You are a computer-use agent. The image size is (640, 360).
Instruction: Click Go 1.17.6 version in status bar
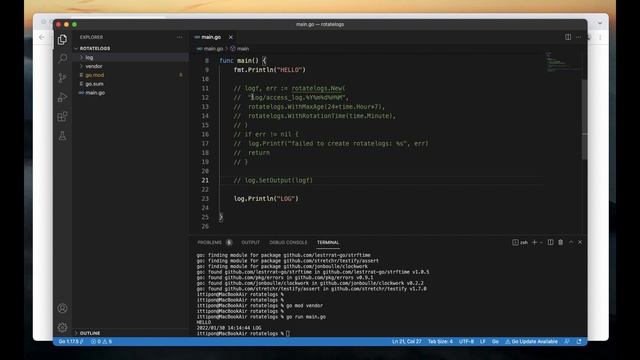[71, 342]
